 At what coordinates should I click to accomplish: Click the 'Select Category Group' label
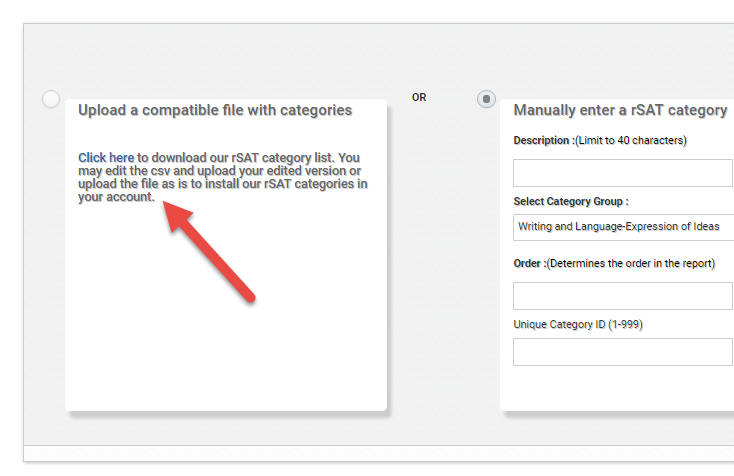[x=571, y=201]
